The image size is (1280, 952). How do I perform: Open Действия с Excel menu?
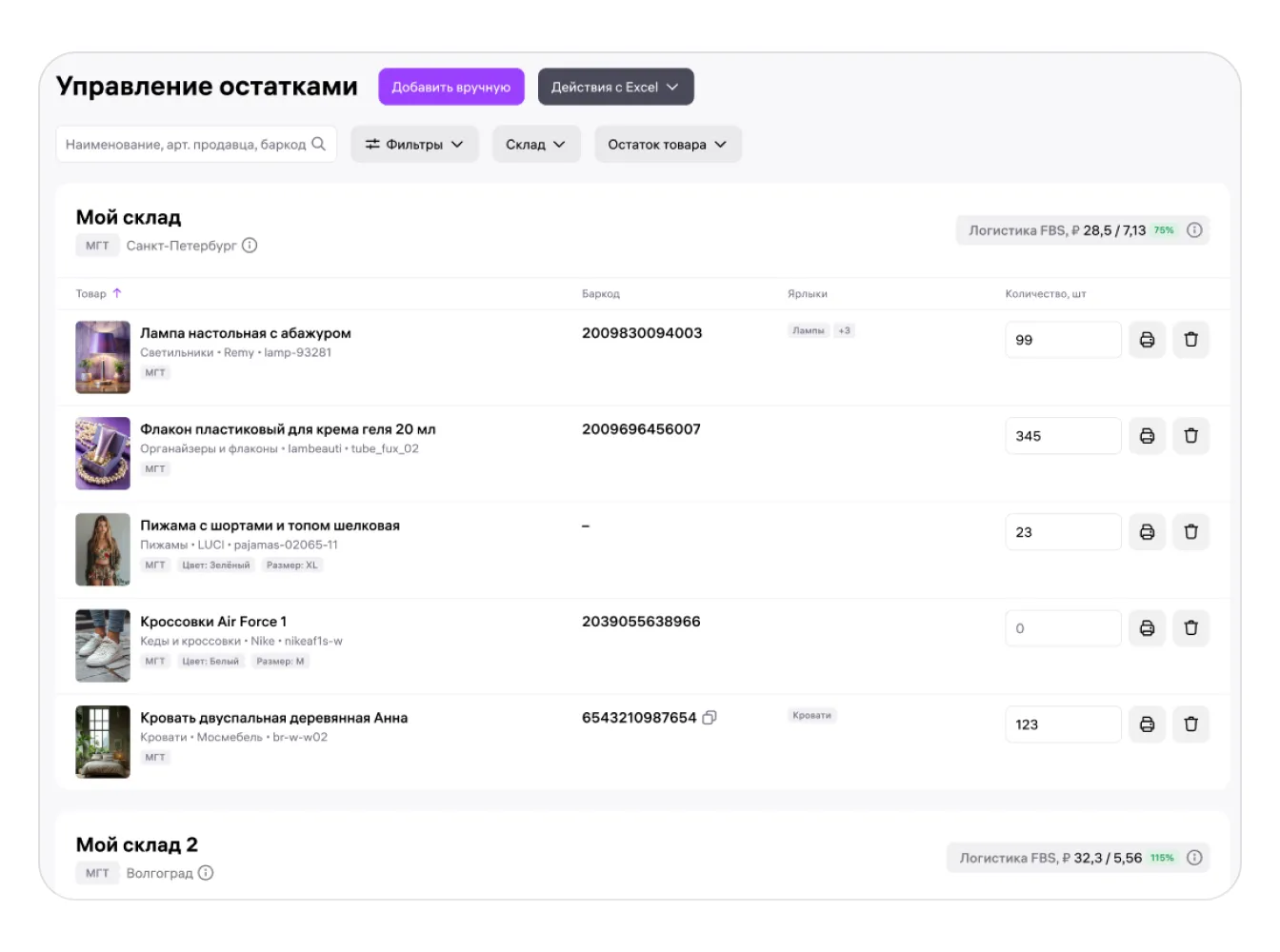[615, 87]
